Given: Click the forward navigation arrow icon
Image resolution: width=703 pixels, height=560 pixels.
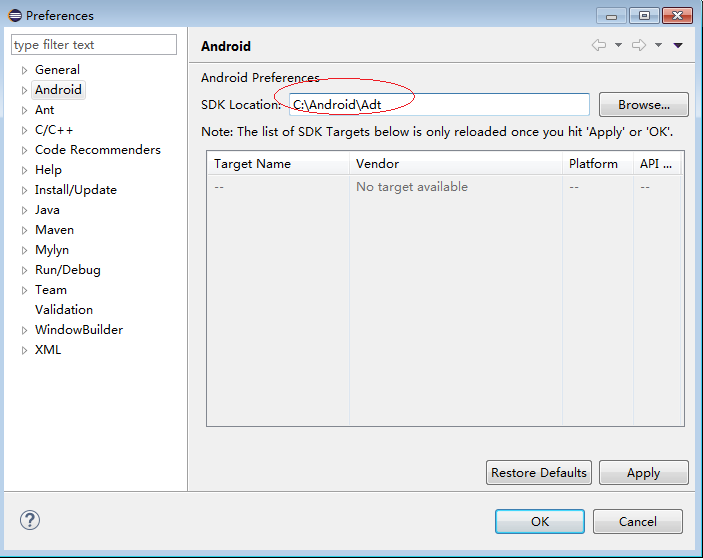Looking at the screenshot, I should 638,45.
